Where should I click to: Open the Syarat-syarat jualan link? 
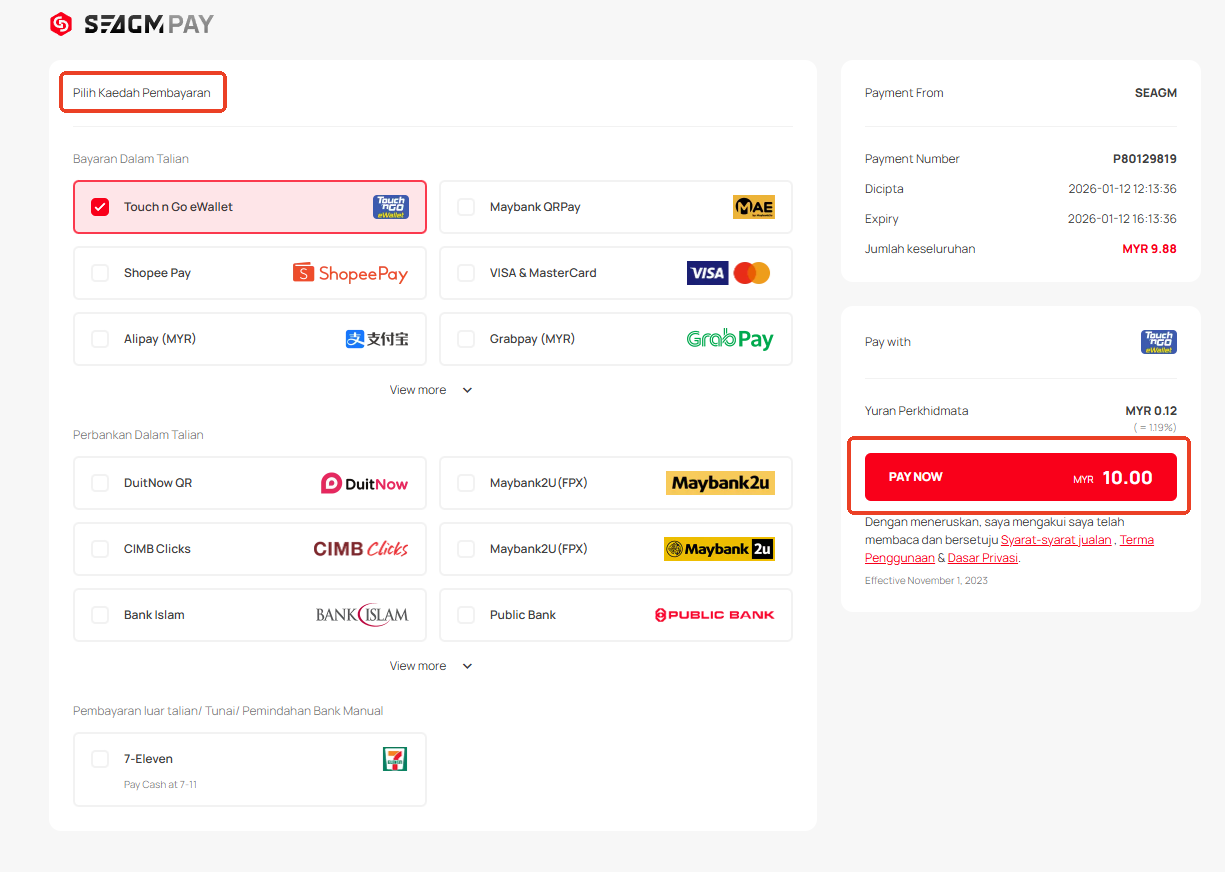(x=1055, y=540)
